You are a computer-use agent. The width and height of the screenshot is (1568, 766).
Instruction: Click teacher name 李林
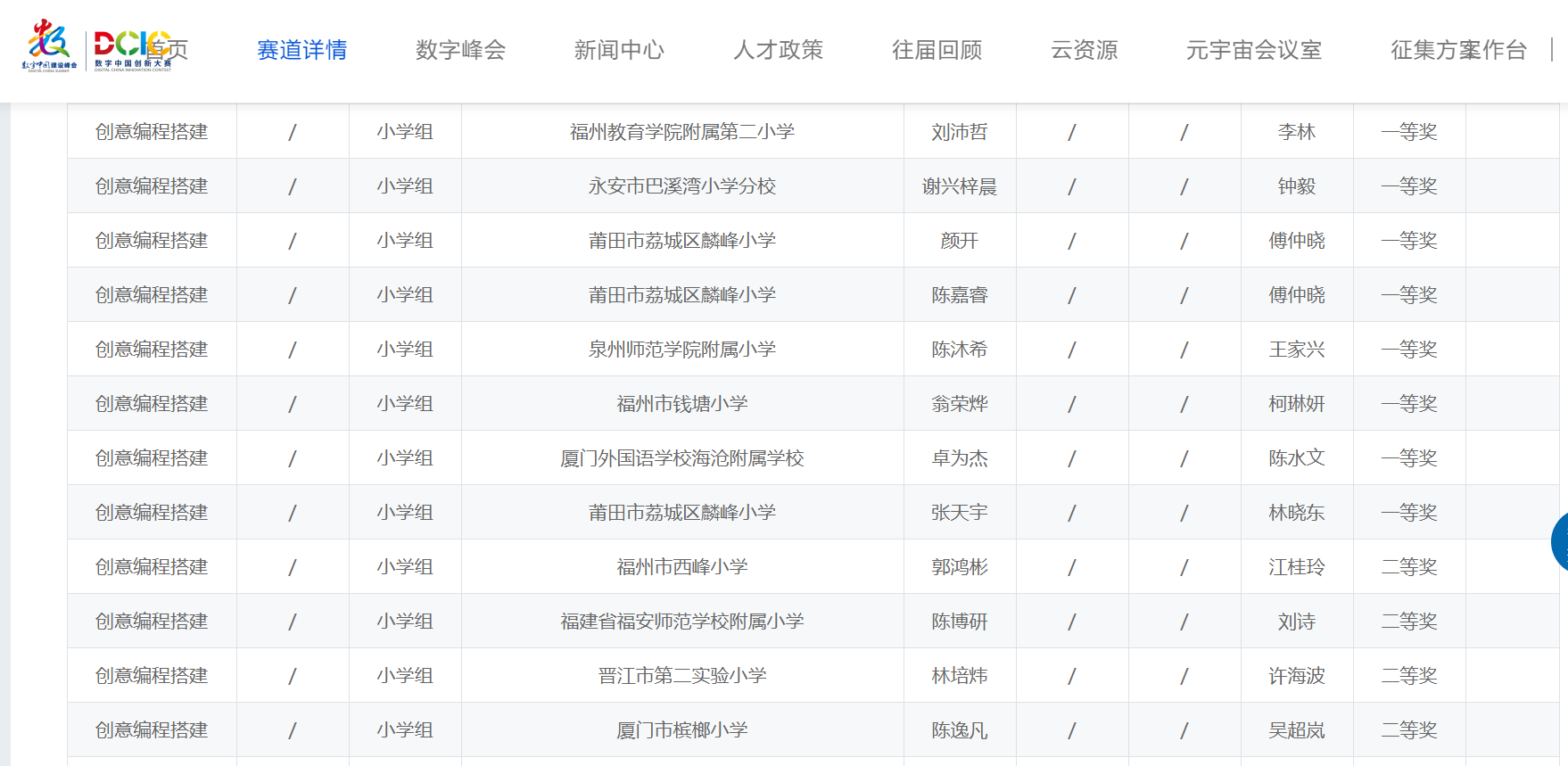coord(1297,132)
